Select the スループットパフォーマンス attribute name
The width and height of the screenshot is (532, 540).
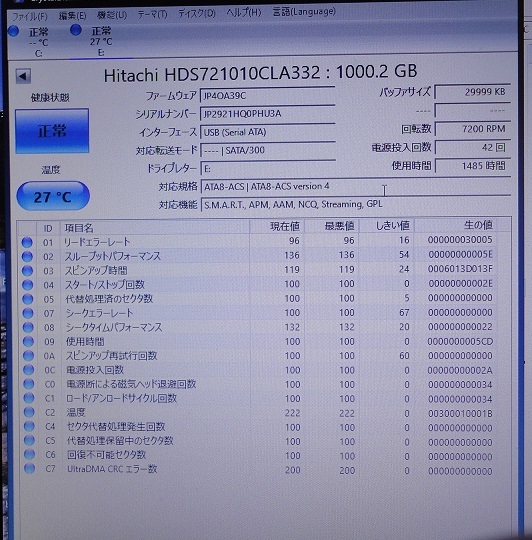click(113, 256)
